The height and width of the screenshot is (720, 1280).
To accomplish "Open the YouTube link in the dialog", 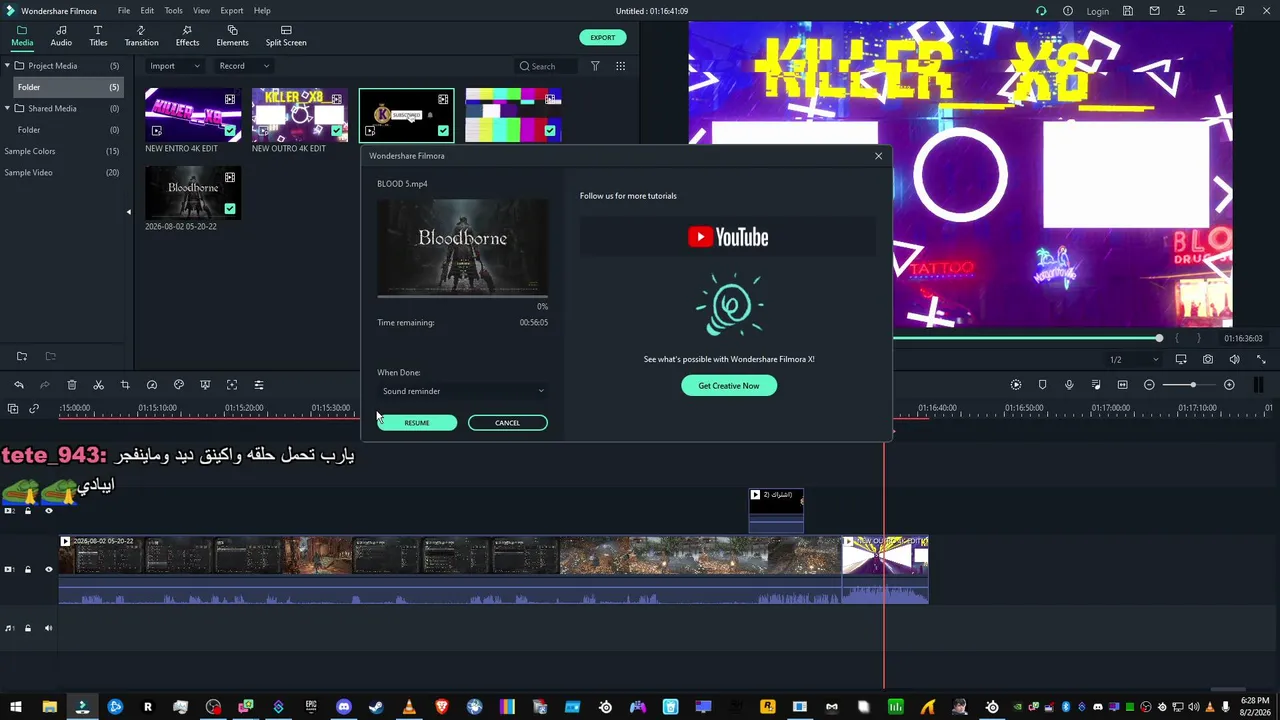I will 728,237.
